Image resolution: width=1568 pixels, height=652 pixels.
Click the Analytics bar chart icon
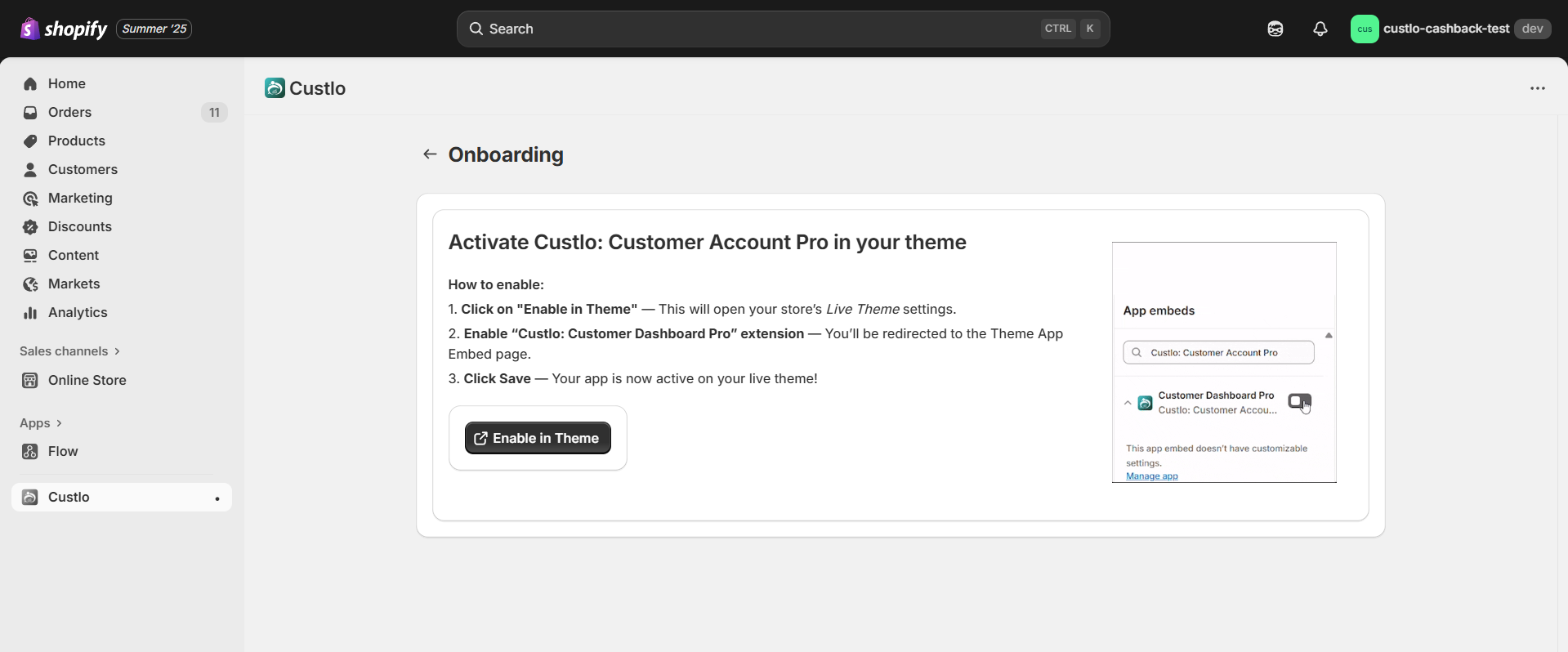click(x=30, y=312)
